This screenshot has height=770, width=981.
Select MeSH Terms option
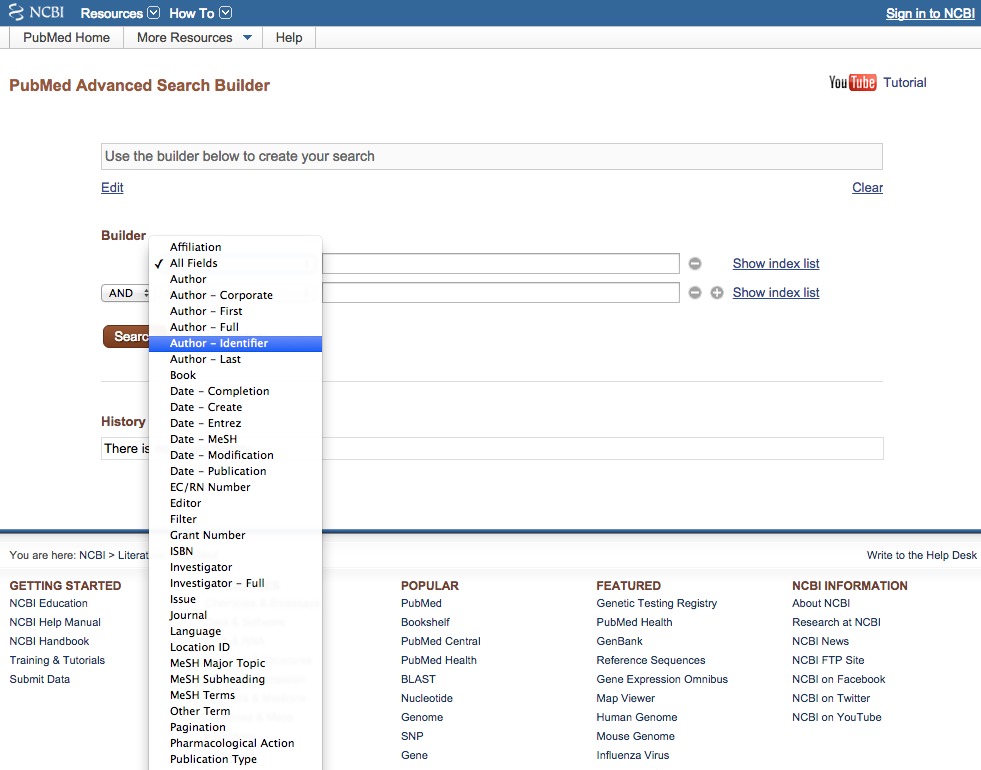point(235,696)
